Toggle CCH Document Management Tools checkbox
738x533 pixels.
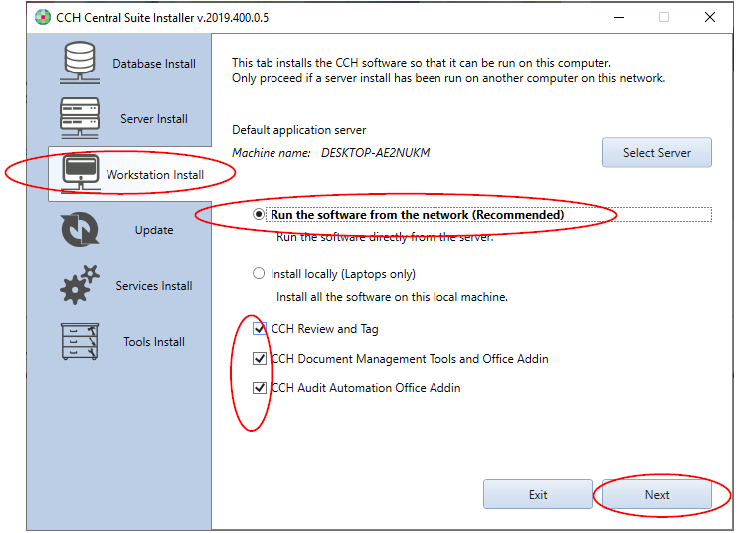(260, 359)
